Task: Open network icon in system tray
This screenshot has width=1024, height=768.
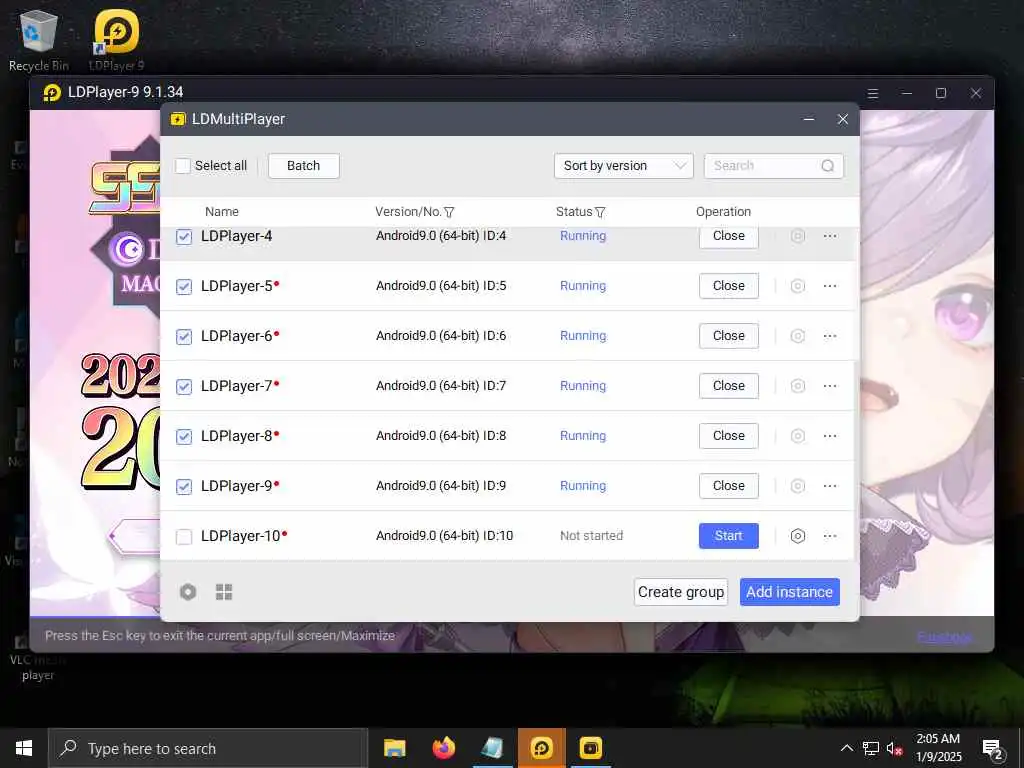Action: pyautogui.click(x=871, y=748)
